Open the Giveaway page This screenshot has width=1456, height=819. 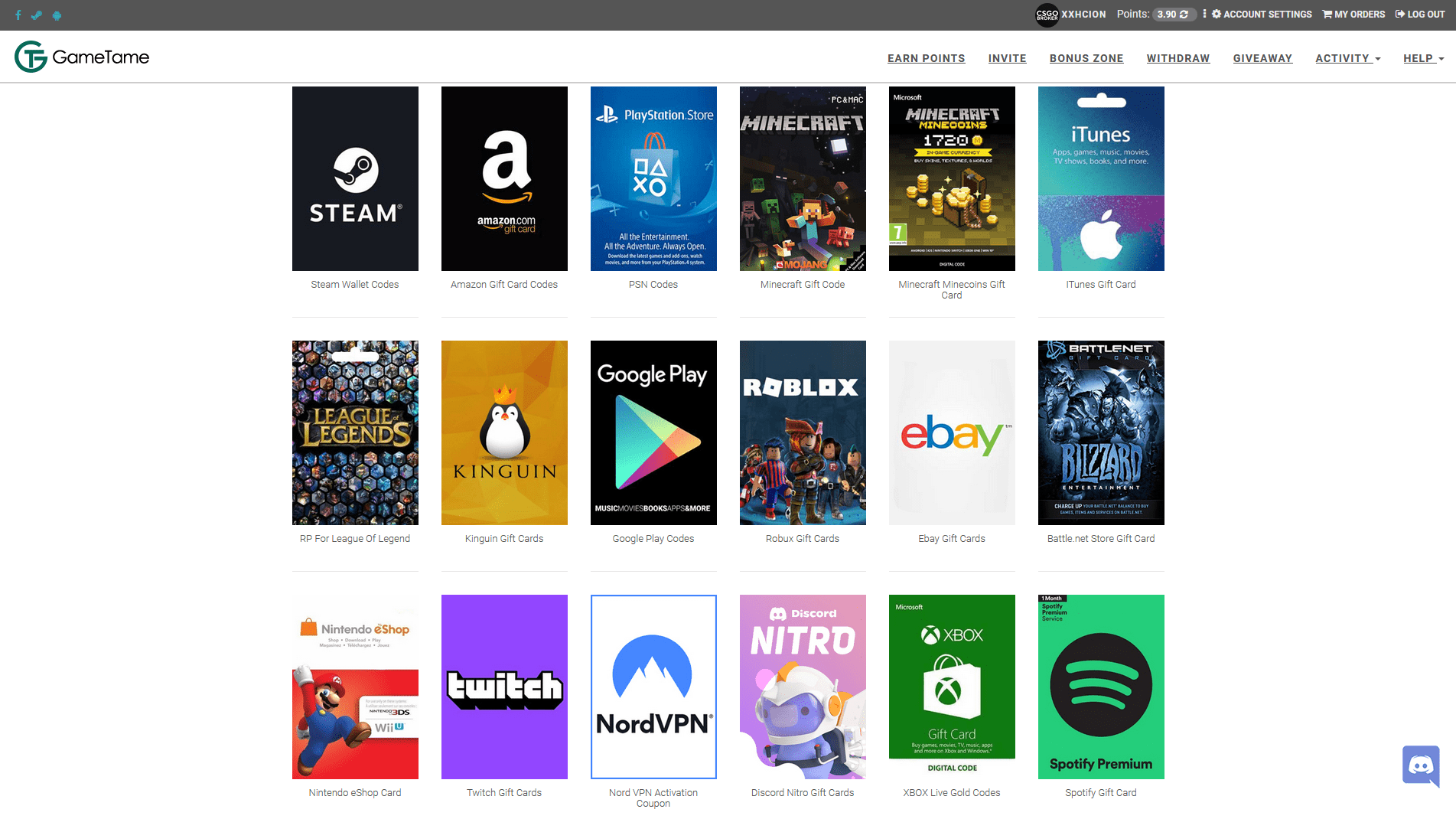[1262, 58]
